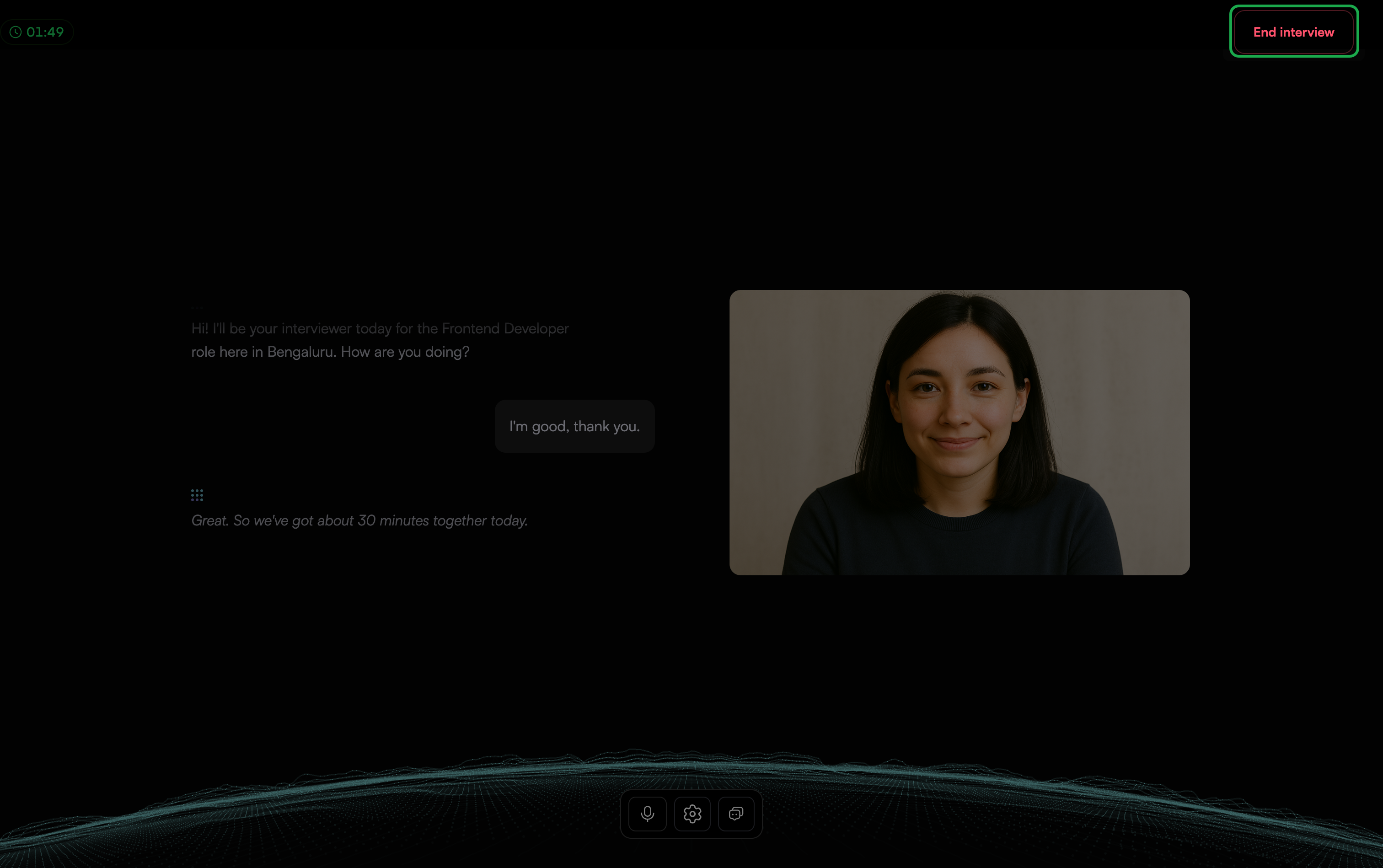Click the woman's black sweater in the video

click(x=953, y=540)
